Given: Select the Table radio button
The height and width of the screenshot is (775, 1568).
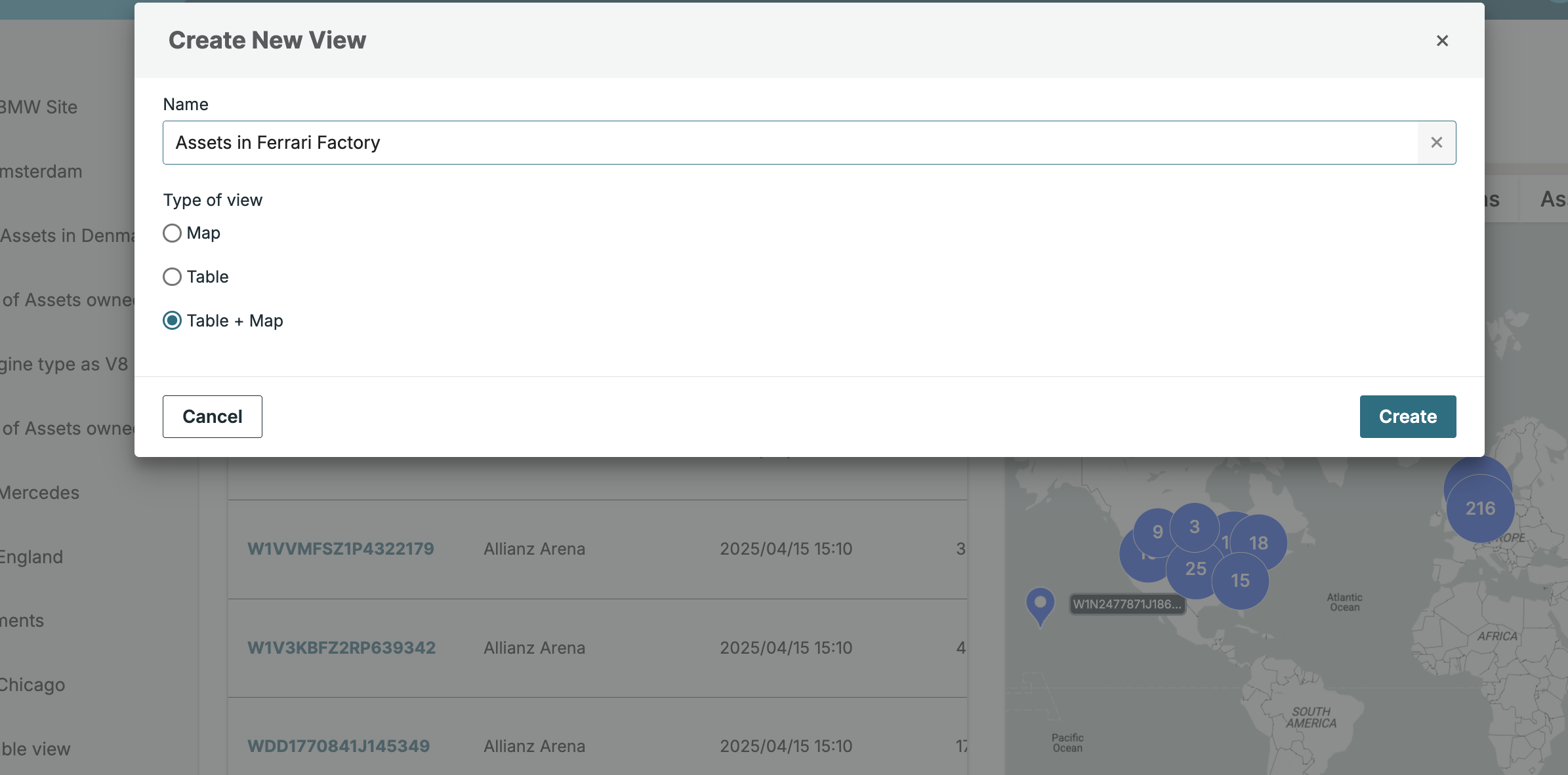Looking at the screenshot, I should click(x=172, y=277).
